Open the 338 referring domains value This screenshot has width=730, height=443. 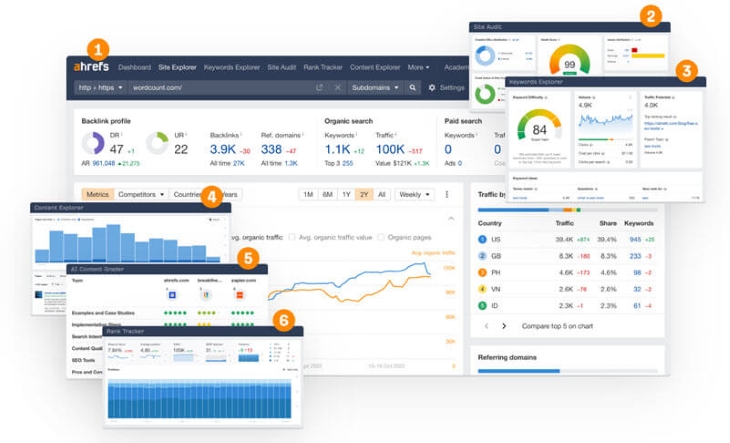pyautogui.click(x=271, y=149)
